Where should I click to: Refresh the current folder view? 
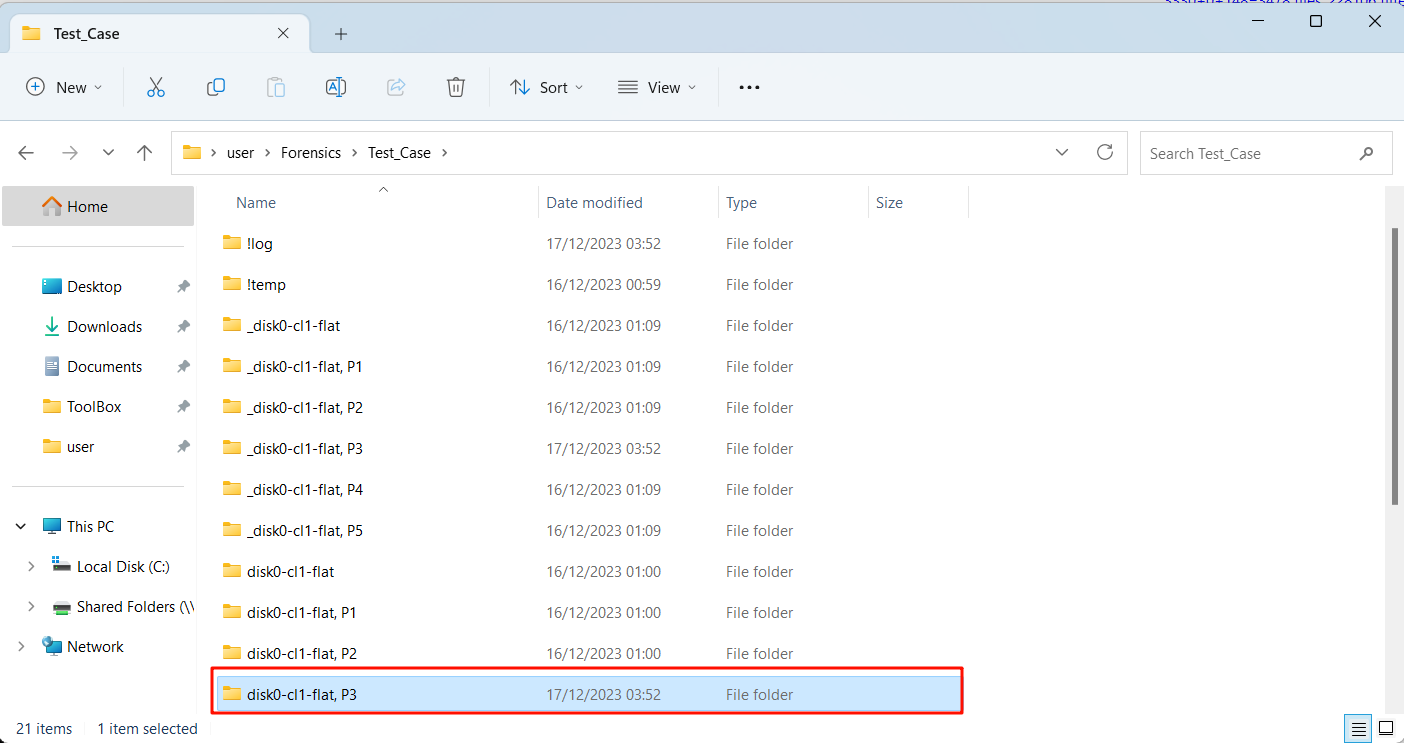click(x=1105, y=152)
